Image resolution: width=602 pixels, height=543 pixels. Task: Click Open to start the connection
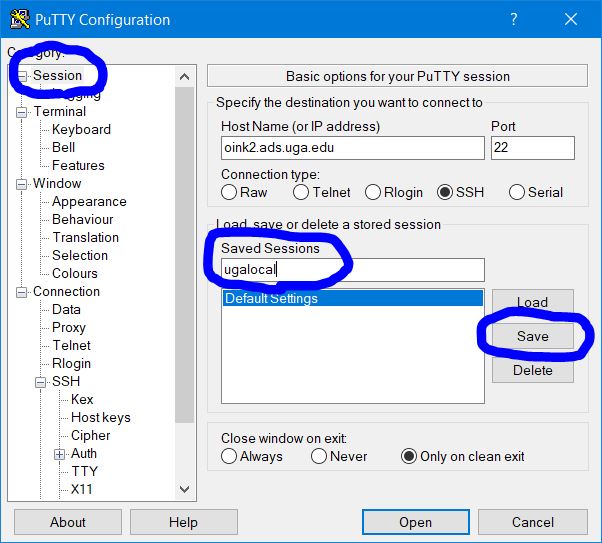(415, 522)
